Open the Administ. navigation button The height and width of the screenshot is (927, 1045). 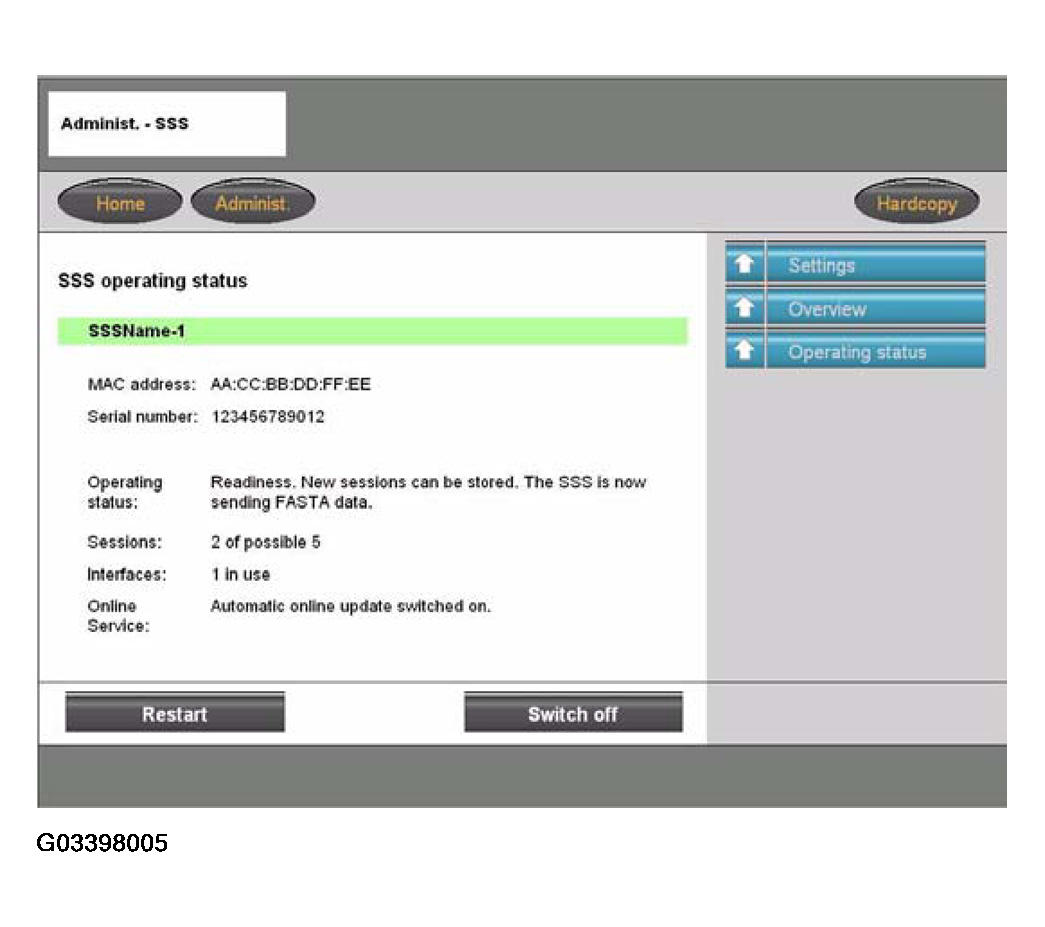click(x=252, y=204)
